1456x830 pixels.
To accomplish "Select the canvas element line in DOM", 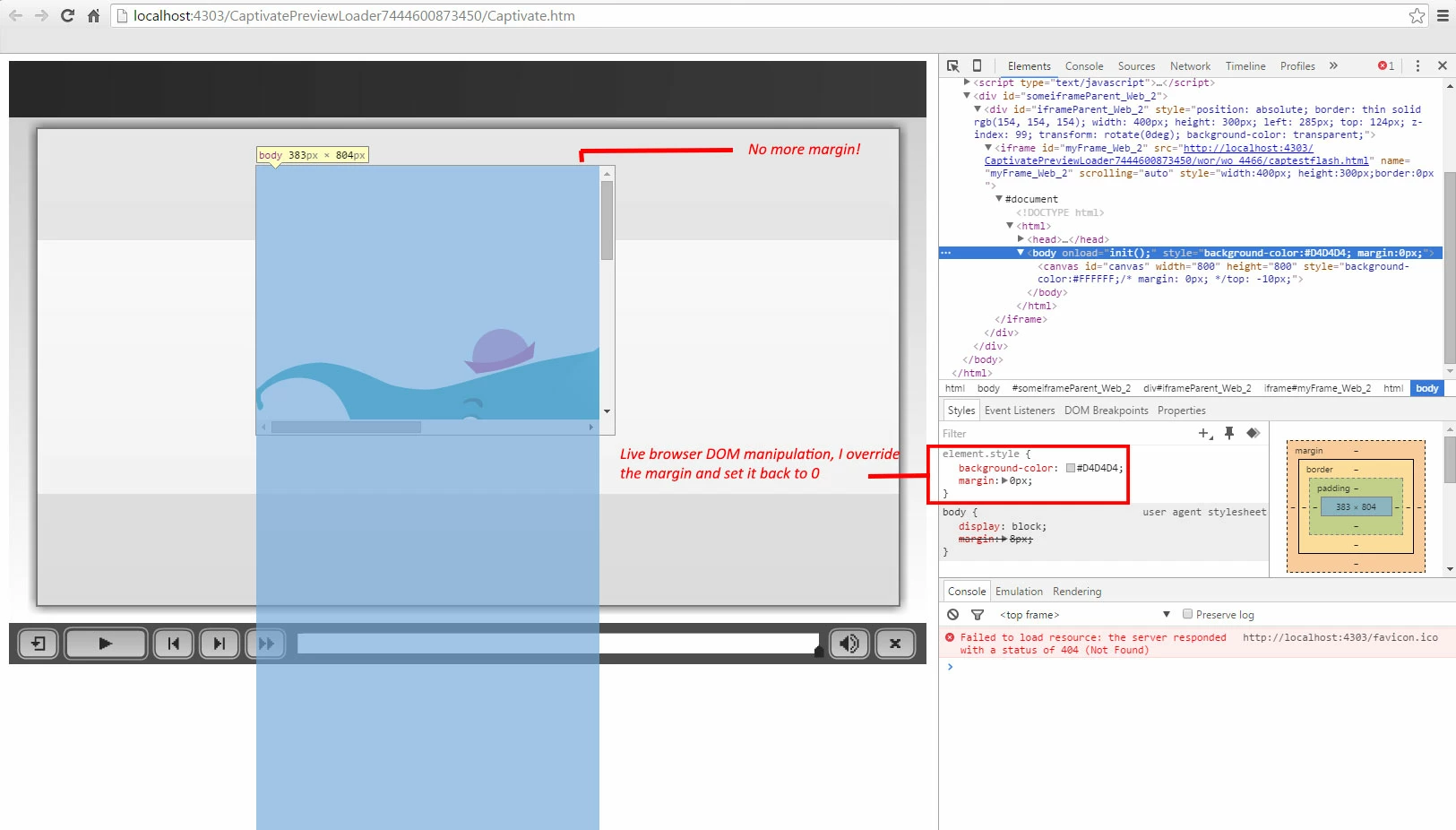I will pos(1223,272).
